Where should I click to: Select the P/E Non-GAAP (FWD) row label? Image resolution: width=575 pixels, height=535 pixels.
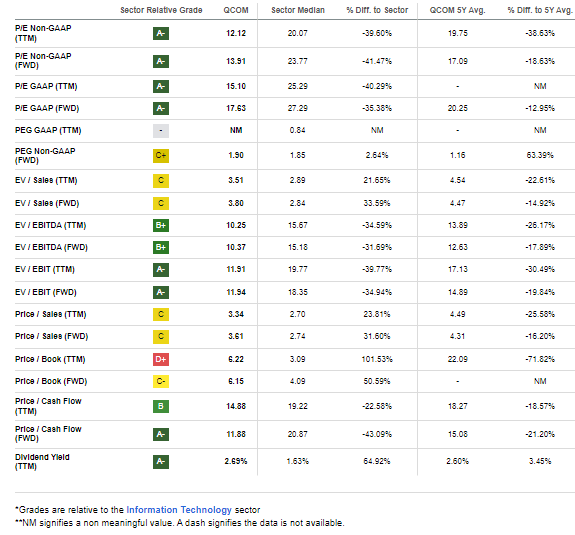(43, 61)
